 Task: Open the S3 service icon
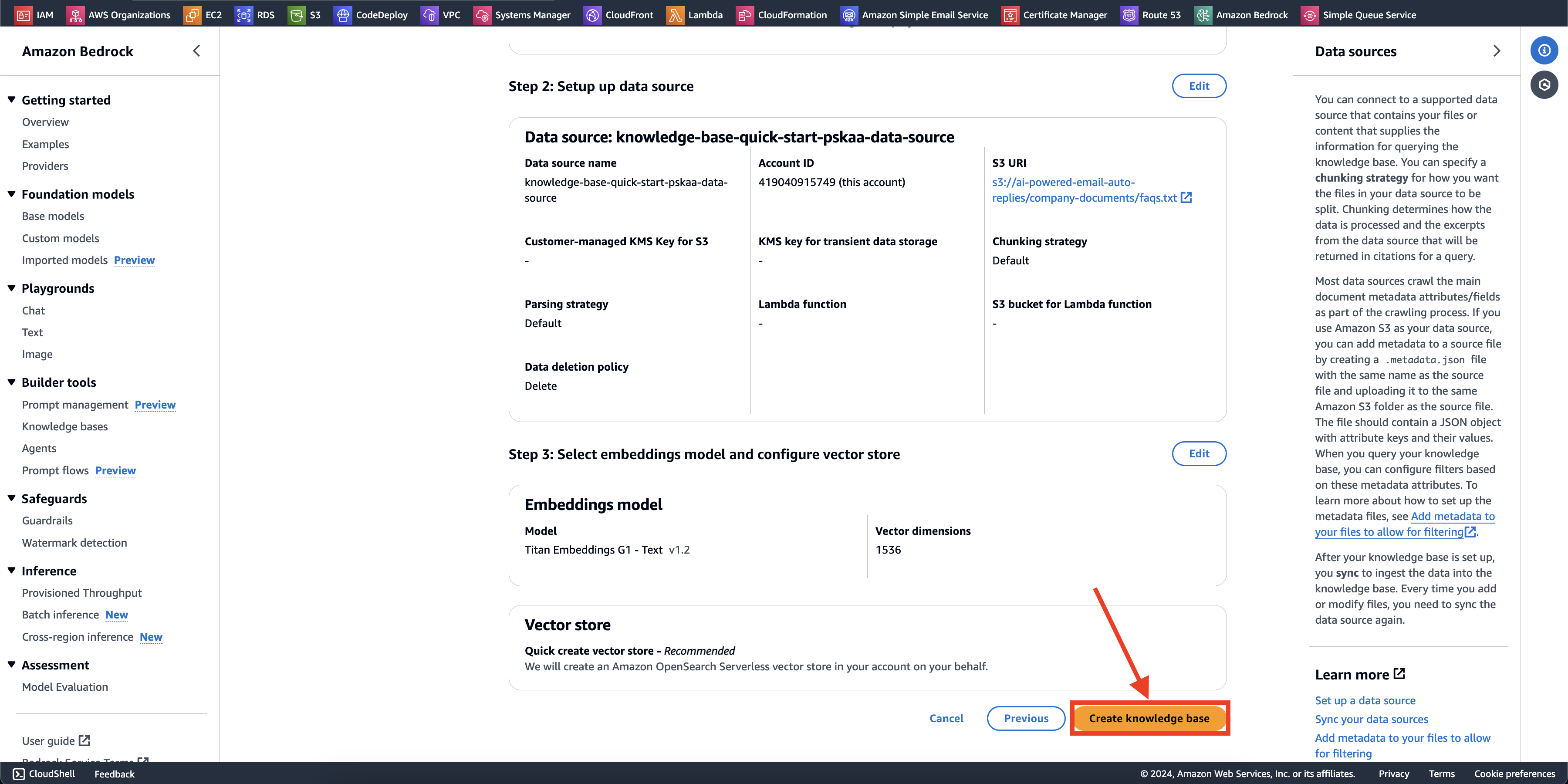click(x=297, y=15)
